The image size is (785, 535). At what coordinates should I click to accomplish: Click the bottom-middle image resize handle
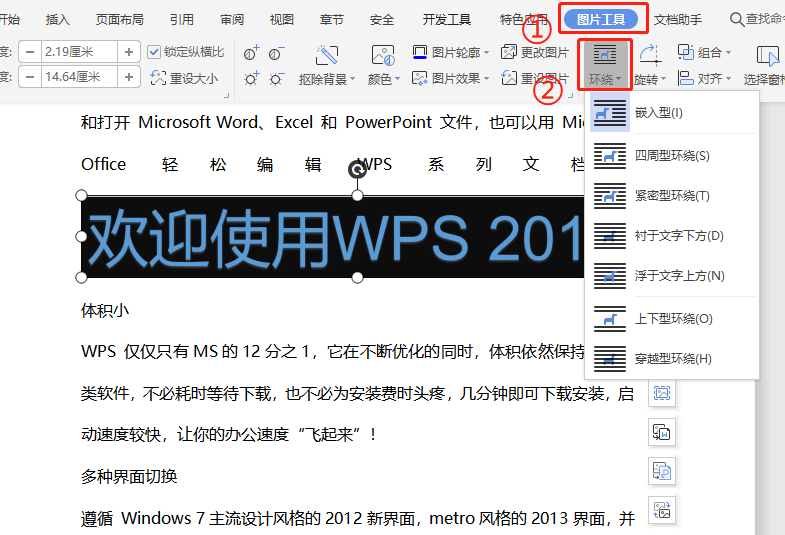357,278
